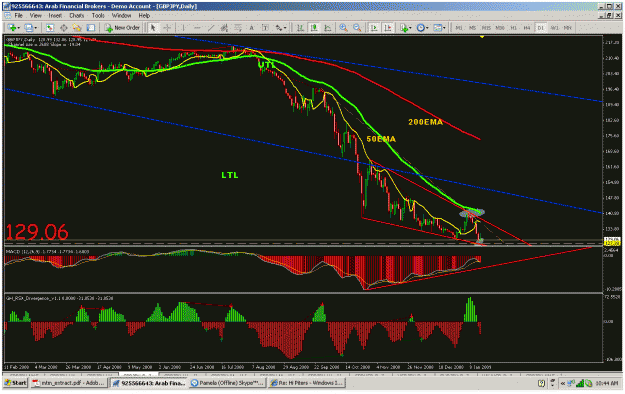This screenshot has width=625, height=394.
Task: Click the Periods clock icon
Action: click(x=421, y=28)
